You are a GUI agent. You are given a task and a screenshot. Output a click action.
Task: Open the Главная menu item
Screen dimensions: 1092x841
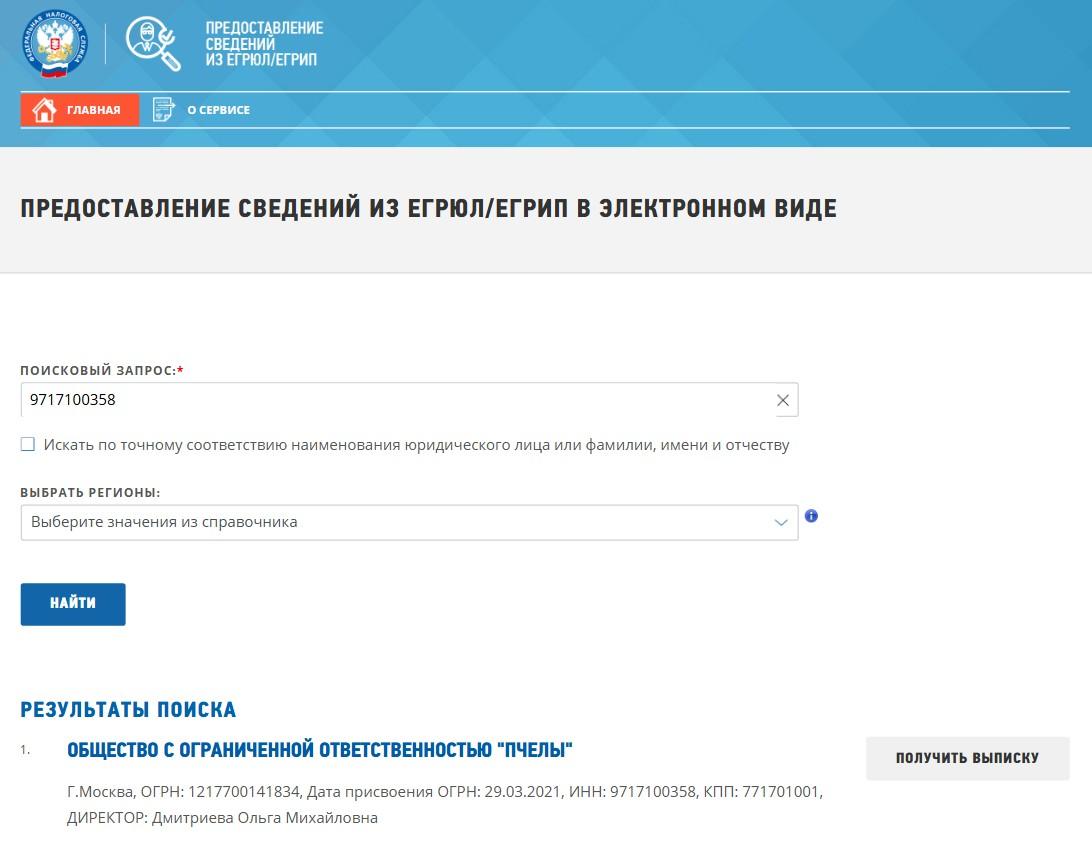point(93,110)
